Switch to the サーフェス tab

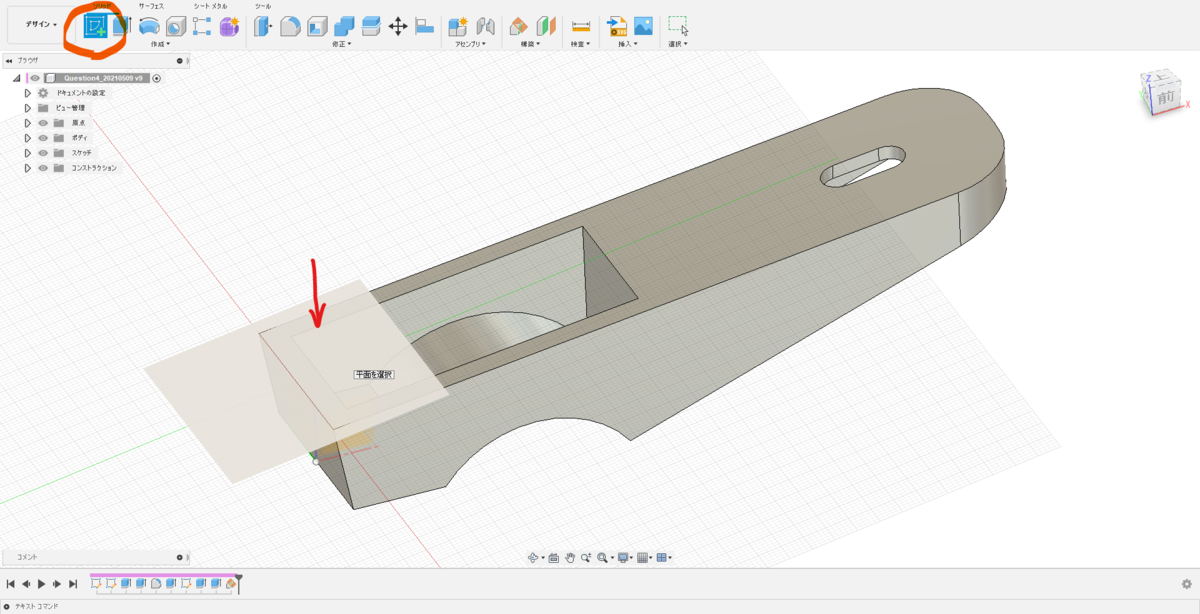151,6
